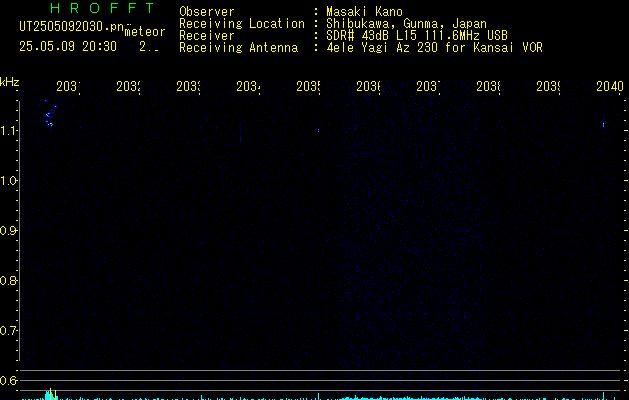Click the 0.8 kHz axis tick label
This screenshot has height=400, width=629.
click(x=8, y=280)
